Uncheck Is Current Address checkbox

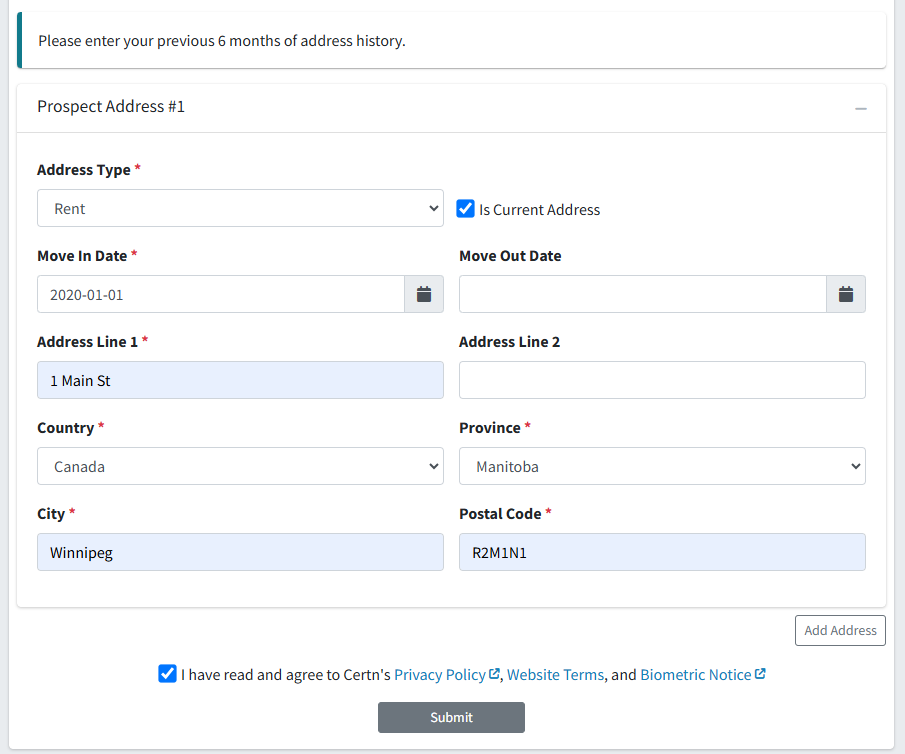click(x=465, y=208)
